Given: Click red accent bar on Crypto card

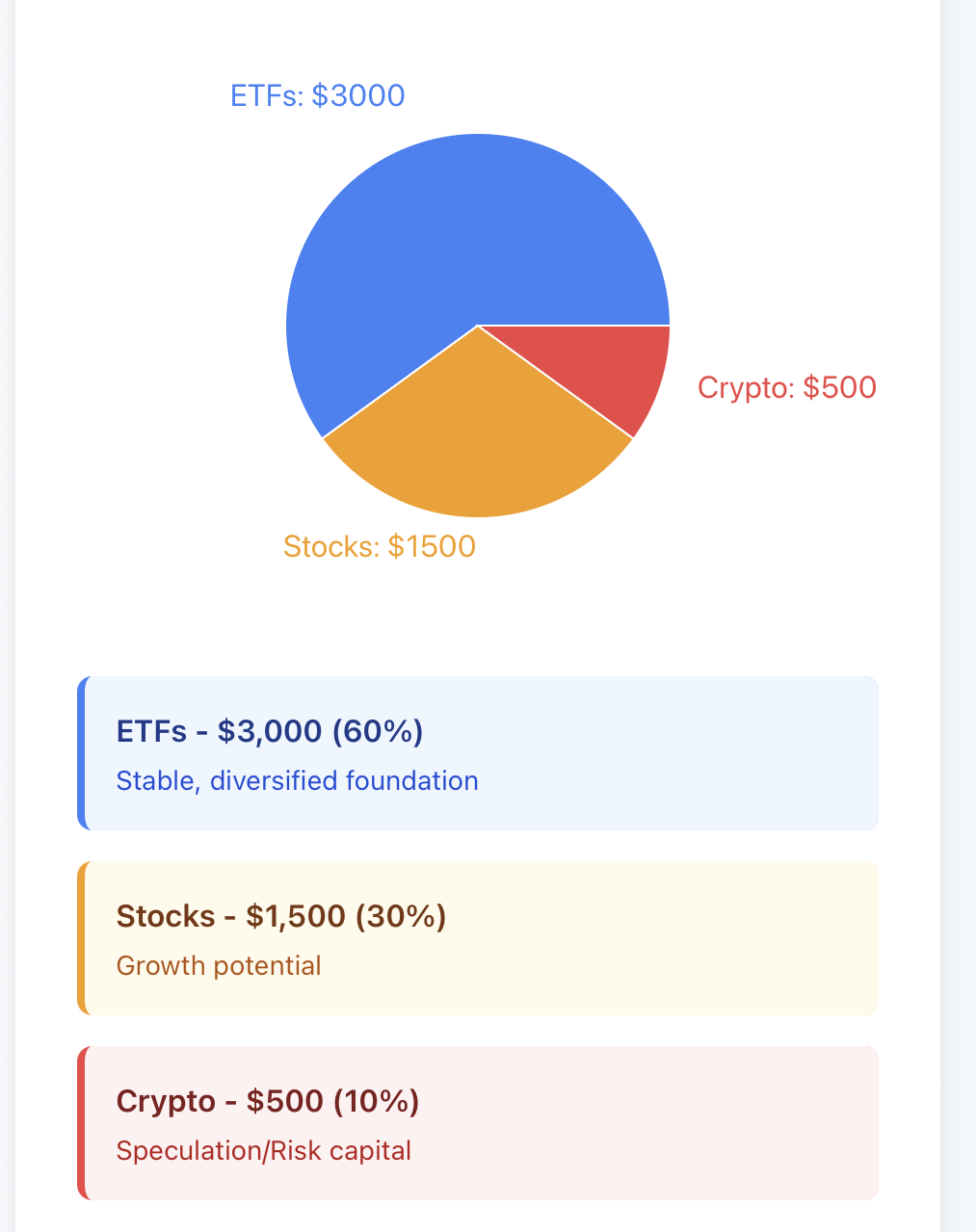Looking at the screenshot, I should pyautogui.click(x=82, y=1122).
